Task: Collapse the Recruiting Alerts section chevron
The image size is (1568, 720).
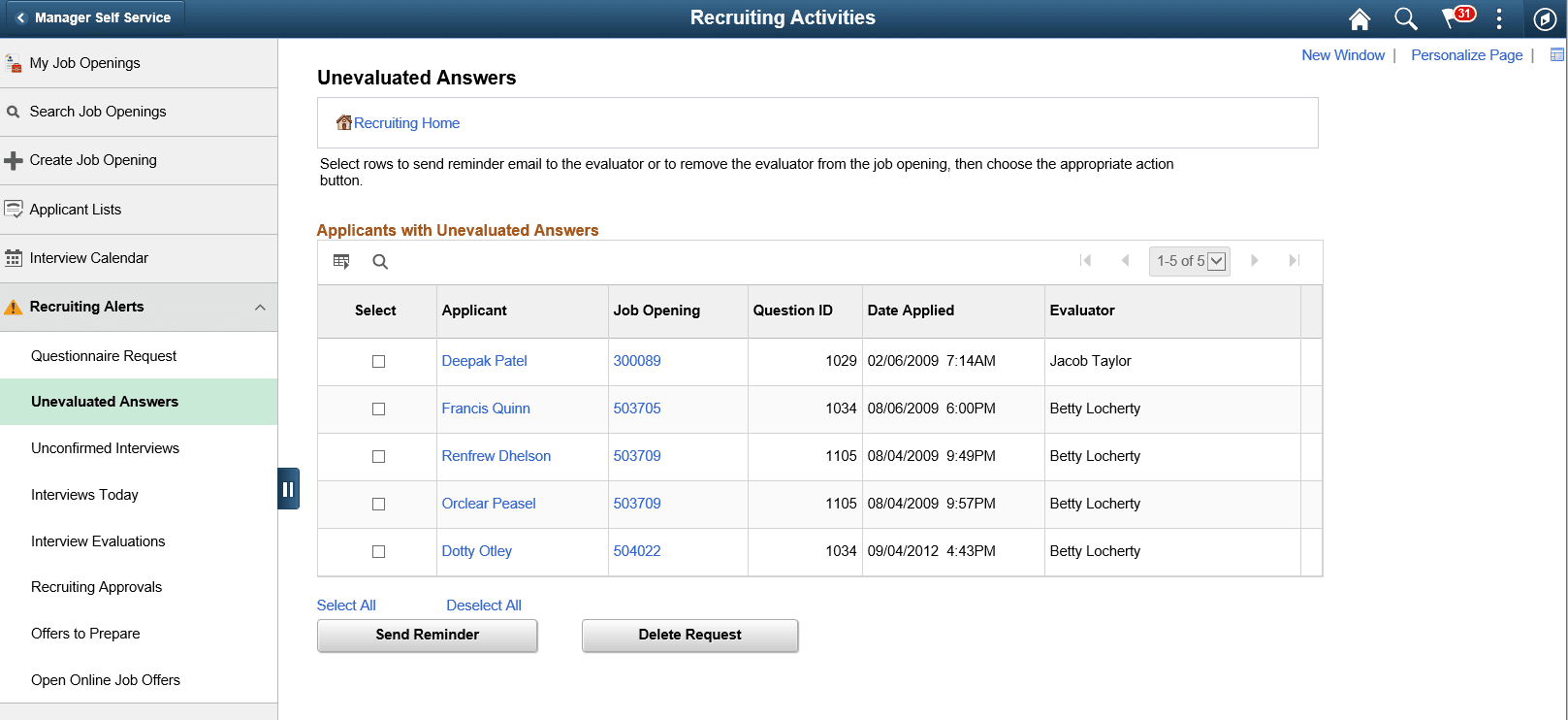Action: pyautogui.click(x=260, y=308)
